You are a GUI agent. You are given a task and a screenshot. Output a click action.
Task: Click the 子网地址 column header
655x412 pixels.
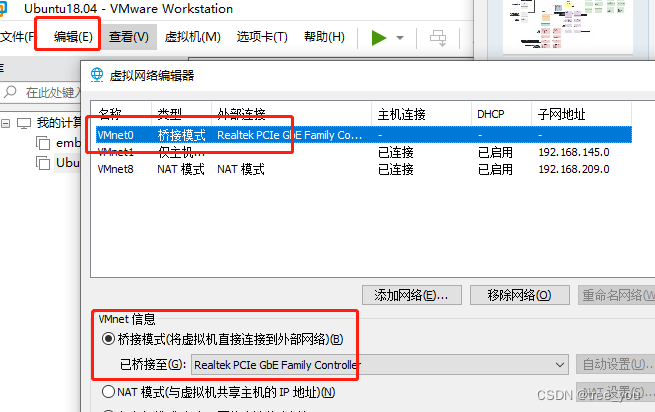(581, 114)
